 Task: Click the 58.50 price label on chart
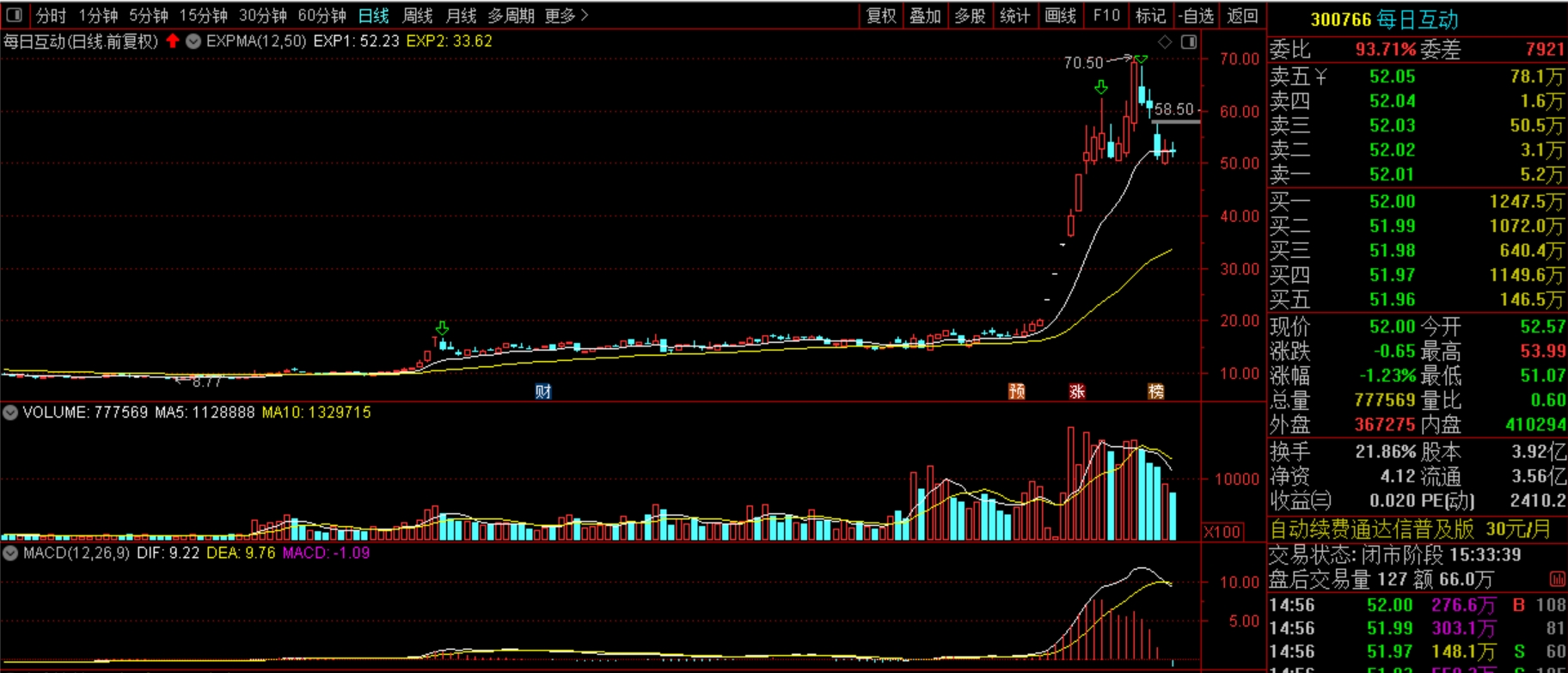coord(1173,109)
